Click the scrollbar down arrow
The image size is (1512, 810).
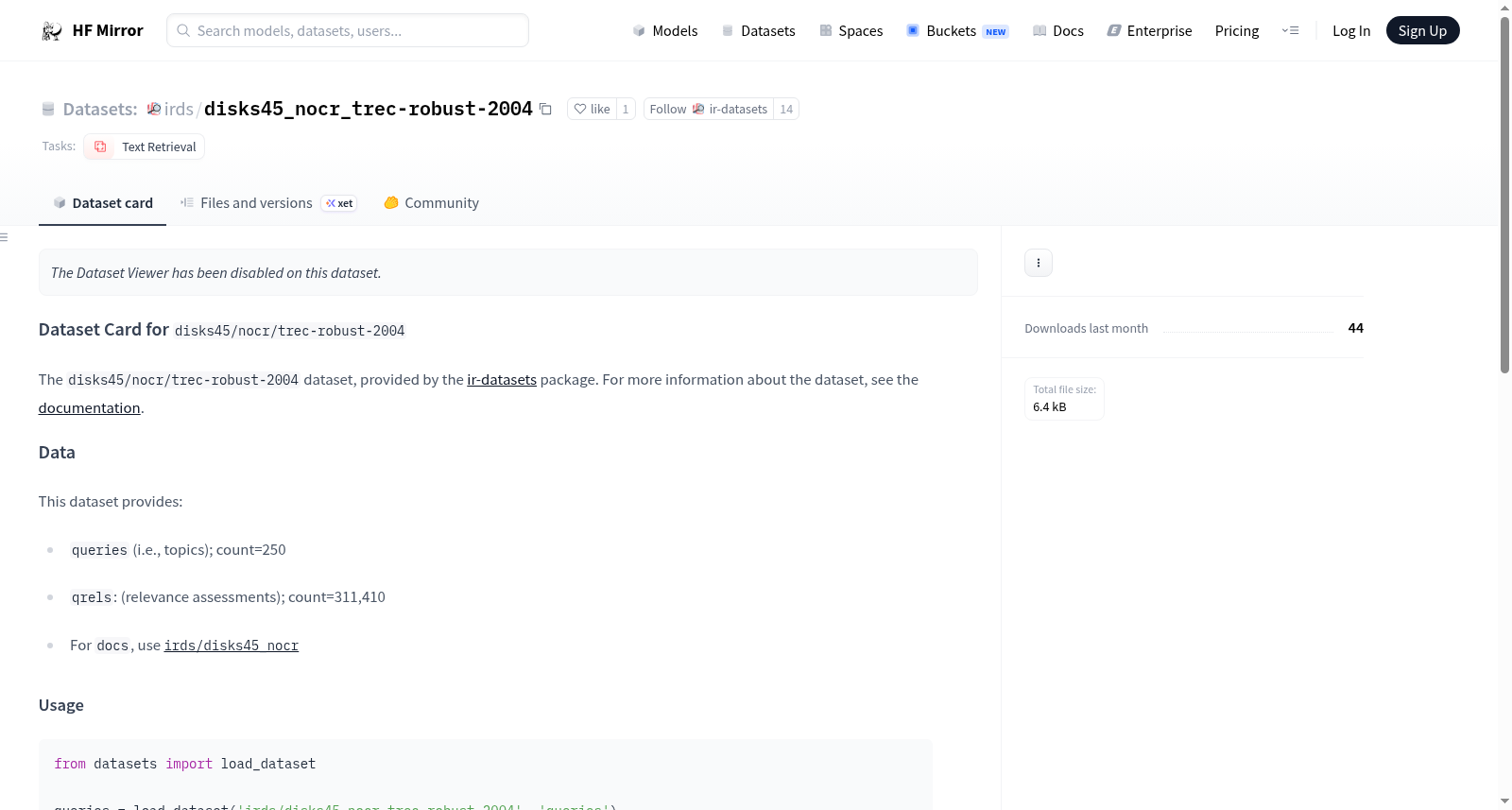[x=1505, y=801]
